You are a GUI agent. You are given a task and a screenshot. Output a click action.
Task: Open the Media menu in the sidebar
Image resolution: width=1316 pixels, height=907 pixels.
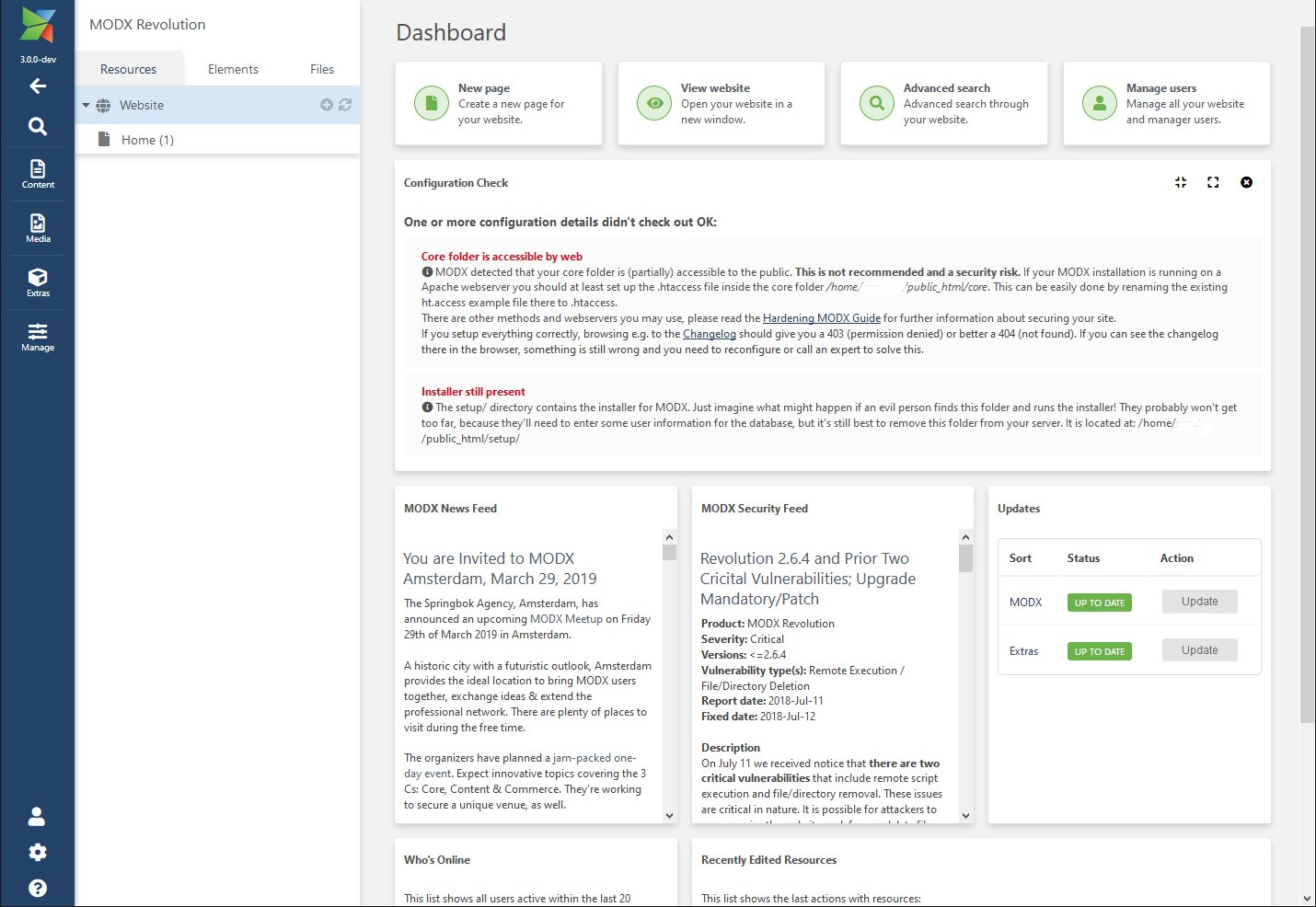coord(38,228)
